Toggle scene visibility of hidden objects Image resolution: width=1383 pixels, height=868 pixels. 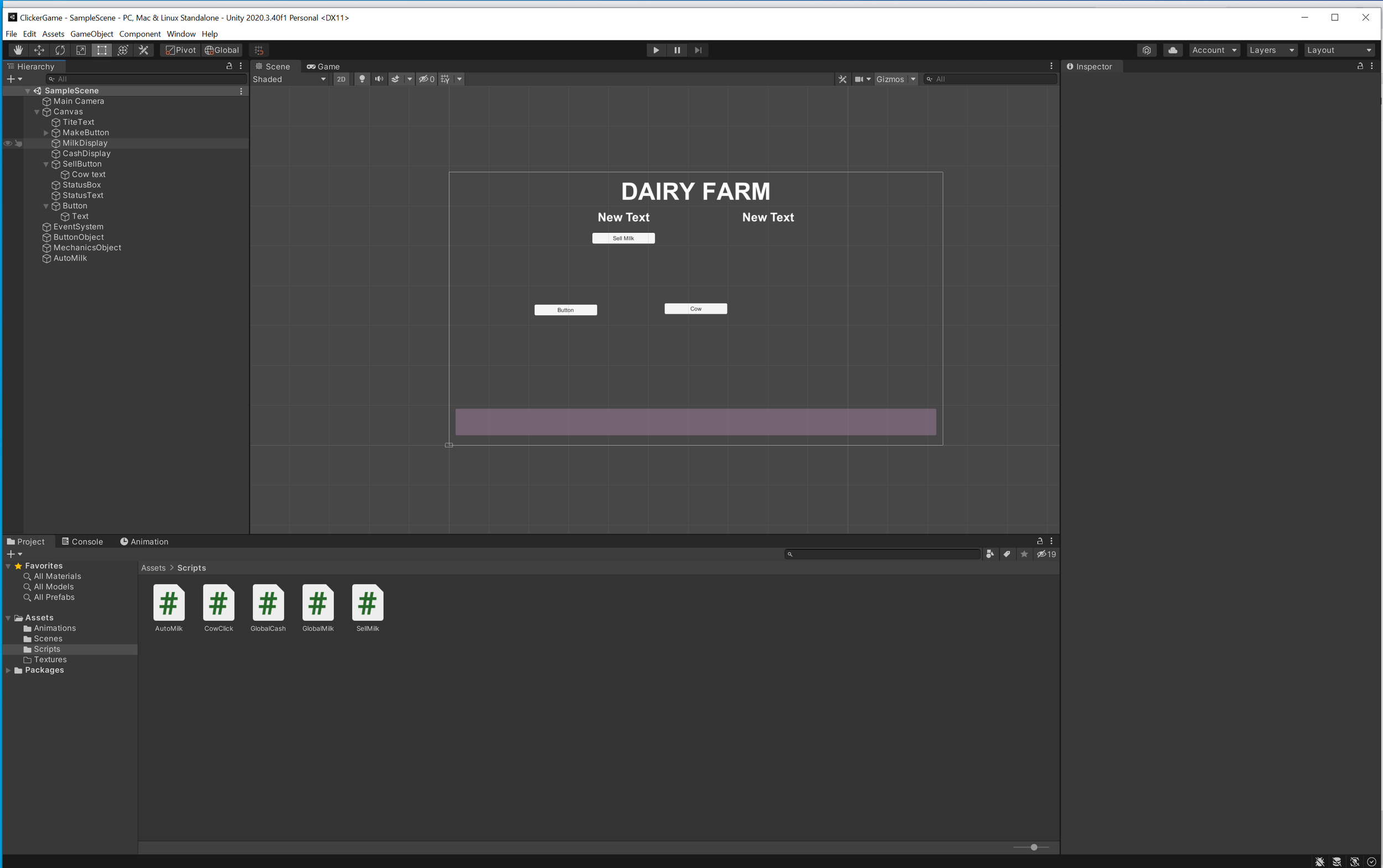point(427,79)
